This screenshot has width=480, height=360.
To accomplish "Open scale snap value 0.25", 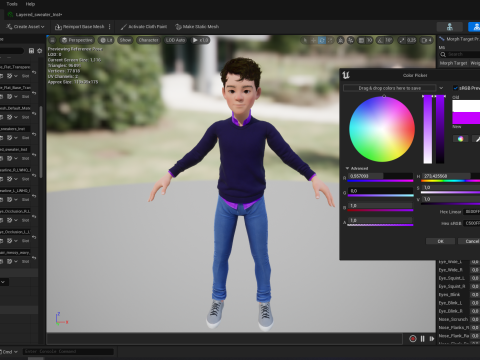I will [411, 40].
